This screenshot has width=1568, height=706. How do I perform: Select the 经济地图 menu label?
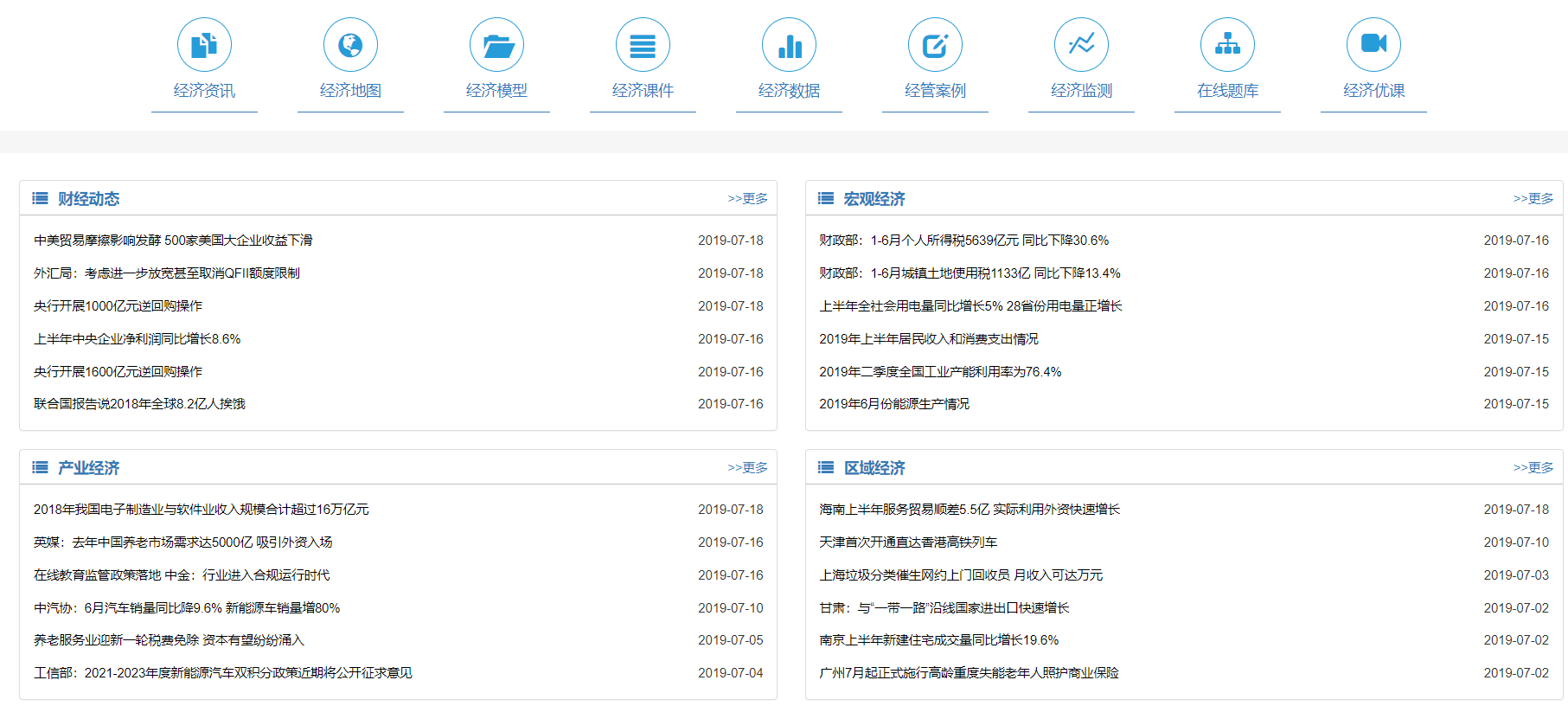pyautogui.click(x=350, y=91)
